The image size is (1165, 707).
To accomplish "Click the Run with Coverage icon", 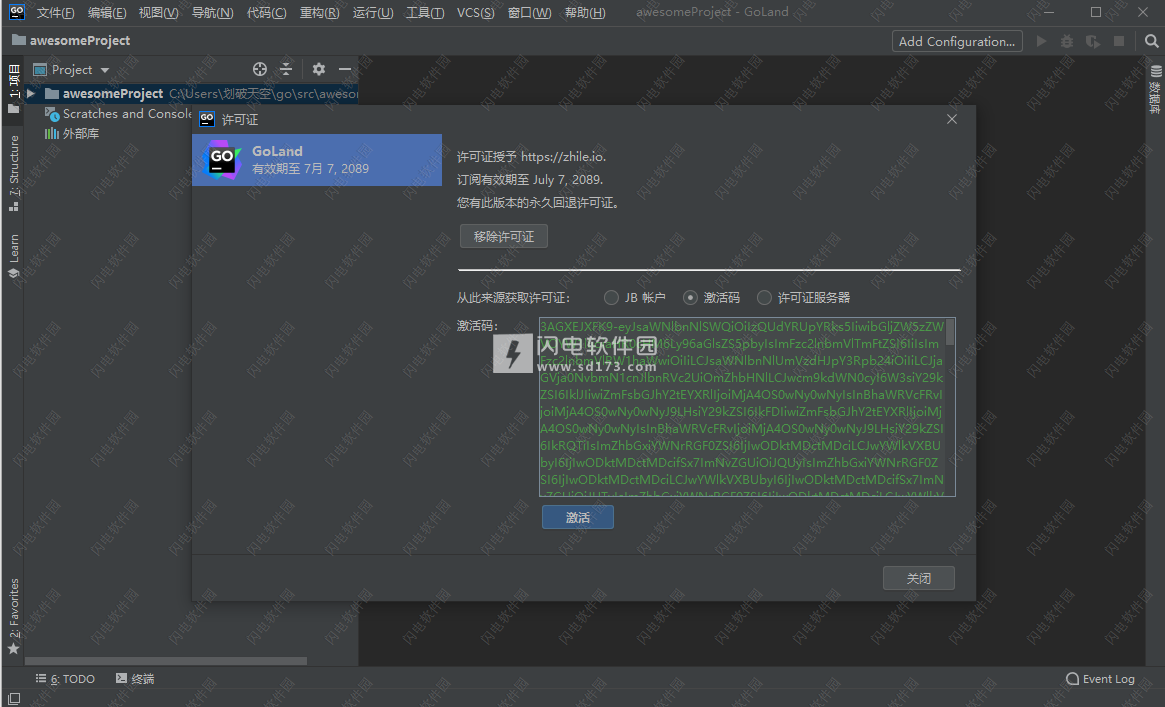I will [1093, 42].
